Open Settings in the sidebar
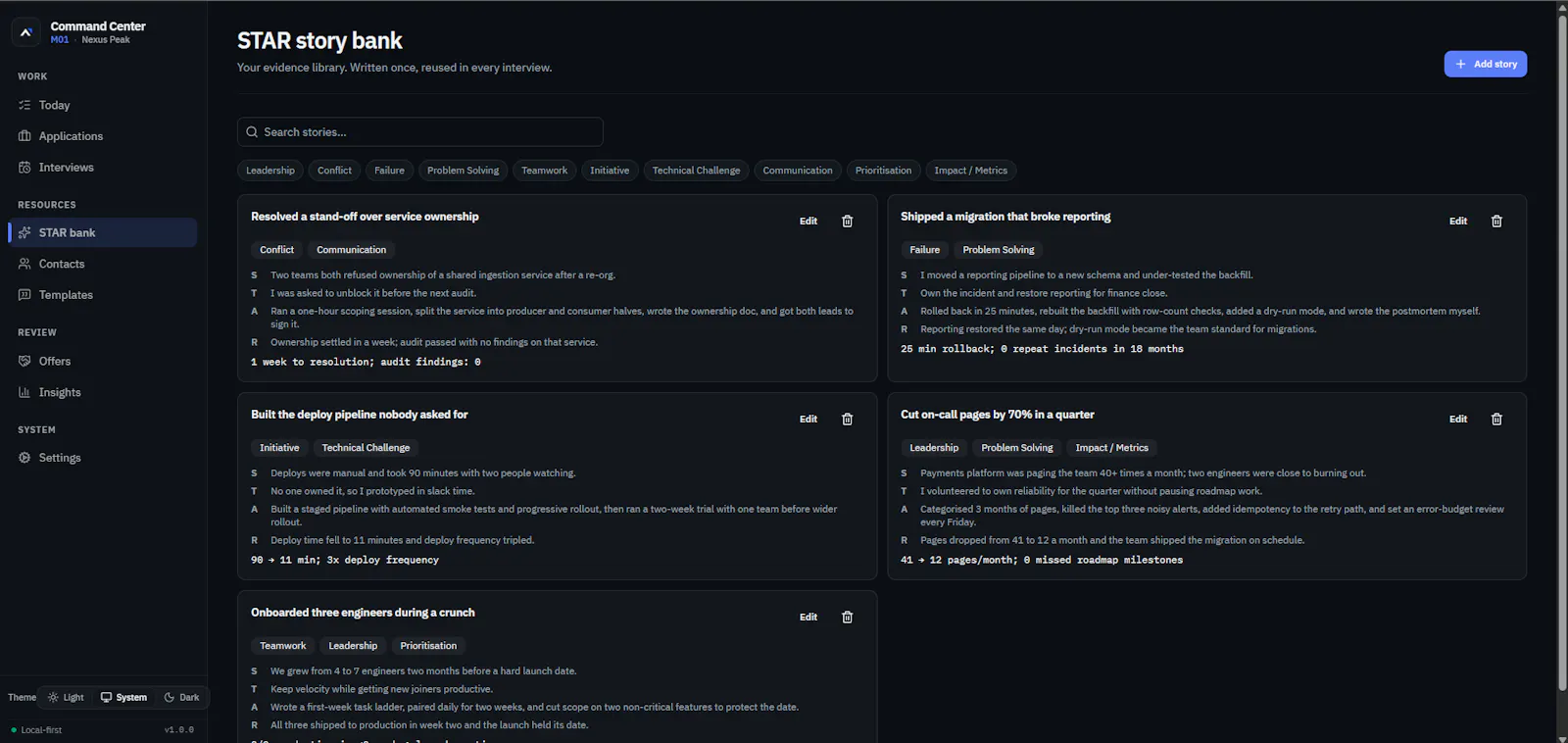The height and width of the screenshot is (743, 1568). (103, 458)
